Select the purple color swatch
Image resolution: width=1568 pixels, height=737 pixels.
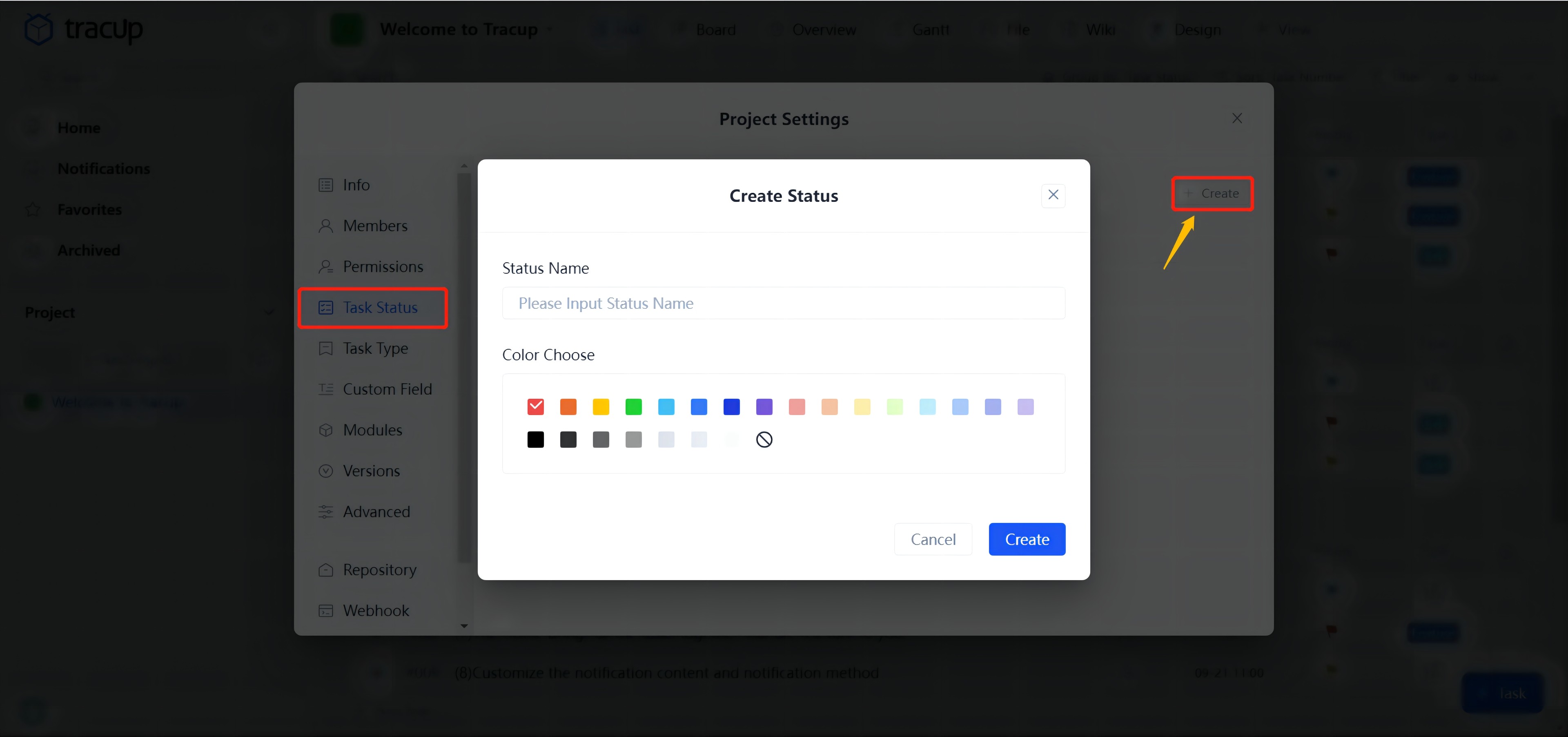point(764,406)
